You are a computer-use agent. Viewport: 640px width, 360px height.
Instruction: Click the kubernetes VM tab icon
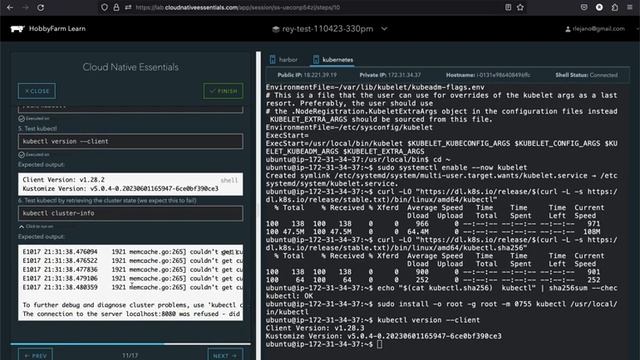point(316,60)
